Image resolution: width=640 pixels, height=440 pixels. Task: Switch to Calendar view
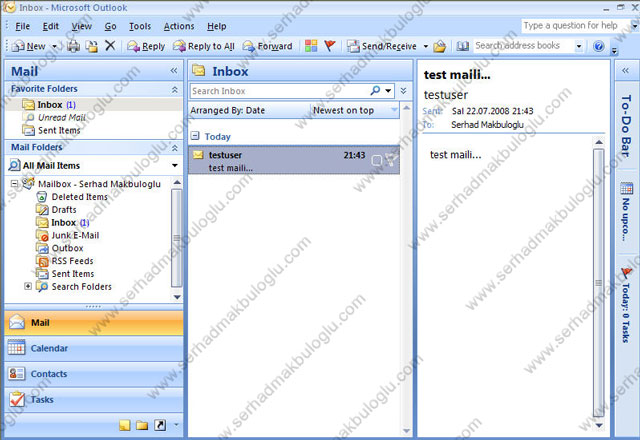(x=93, y=348)
